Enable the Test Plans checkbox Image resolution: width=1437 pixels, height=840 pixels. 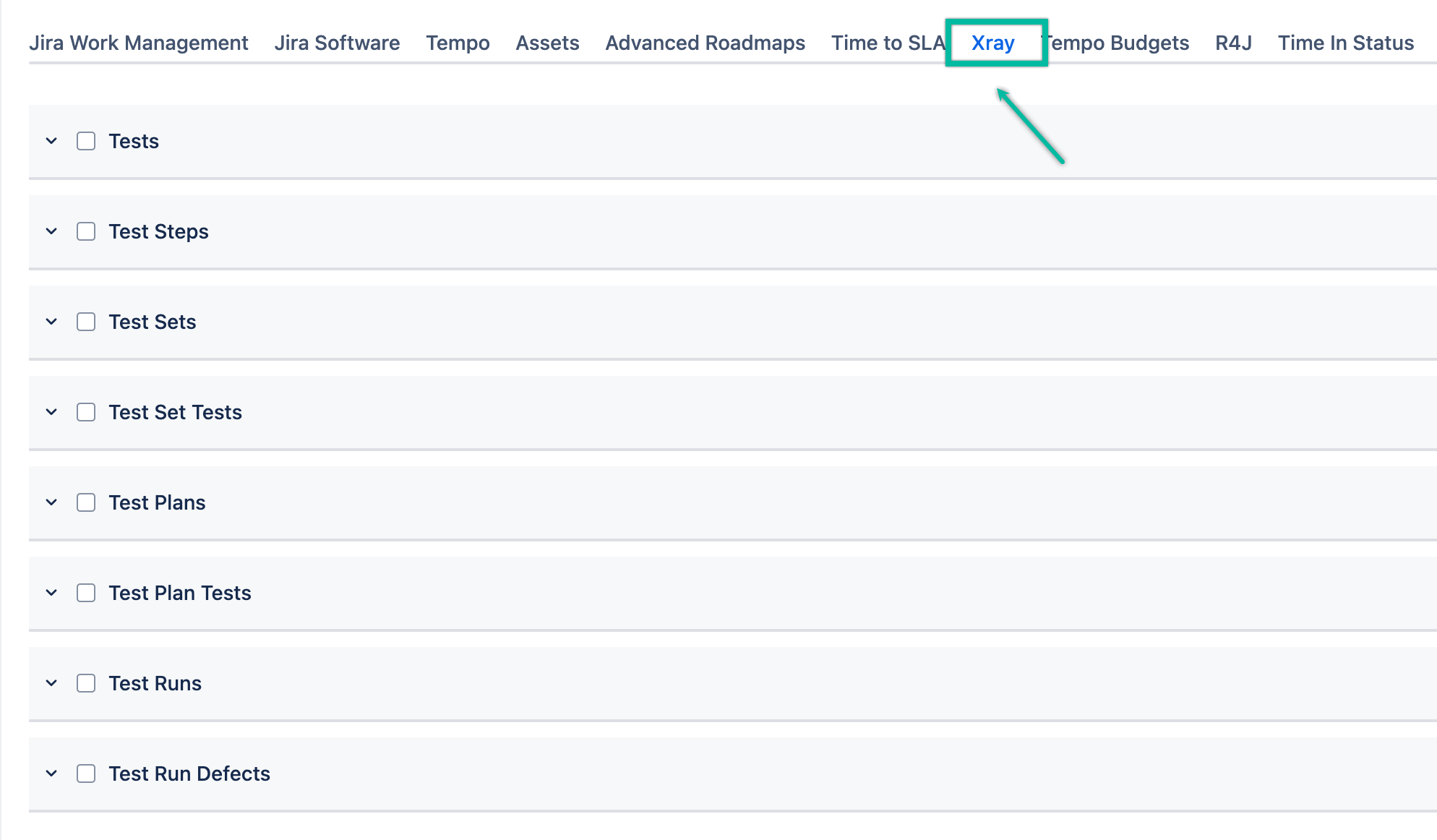(85, 502)
